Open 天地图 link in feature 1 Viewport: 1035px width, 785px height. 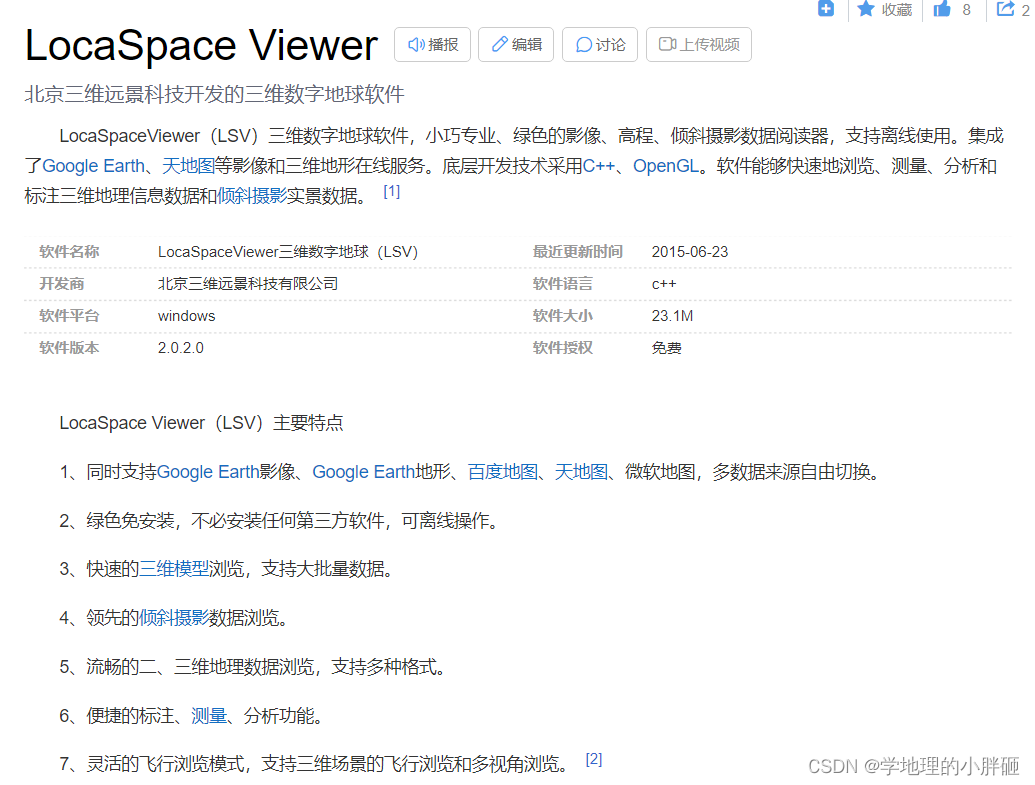point(581,472)
